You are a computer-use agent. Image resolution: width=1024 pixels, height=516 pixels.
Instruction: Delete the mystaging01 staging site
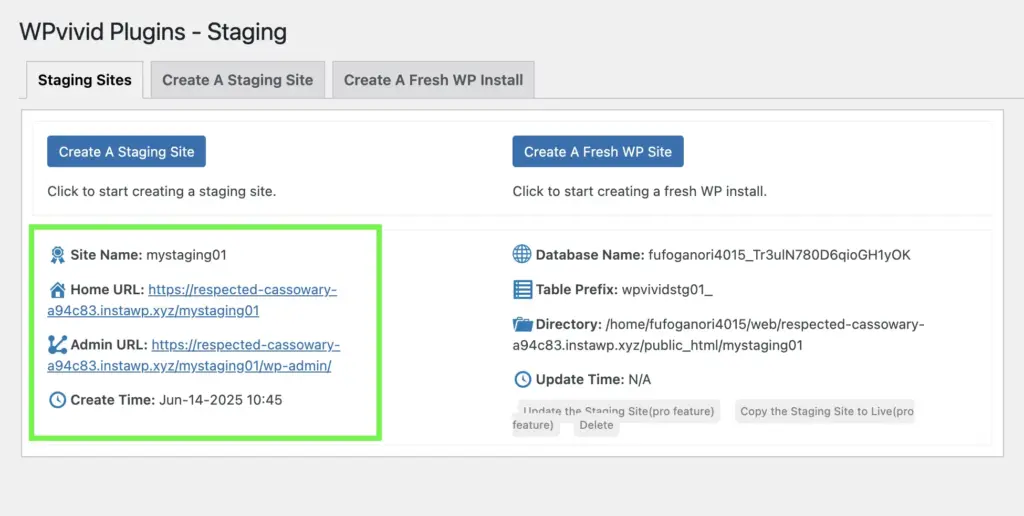596,425
